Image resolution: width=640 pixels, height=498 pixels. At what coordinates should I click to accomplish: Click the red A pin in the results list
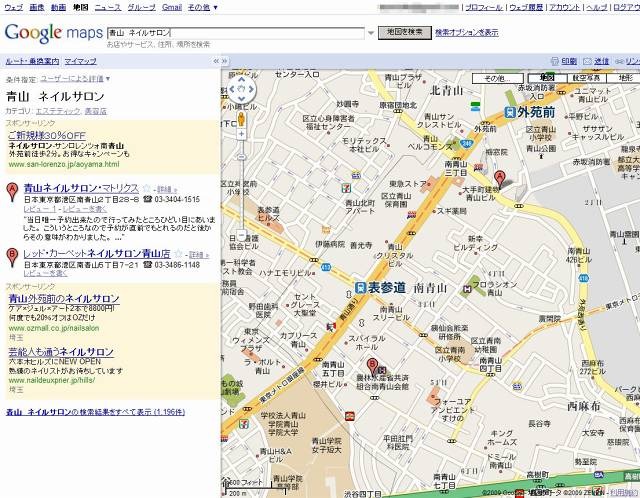[13, 192]
